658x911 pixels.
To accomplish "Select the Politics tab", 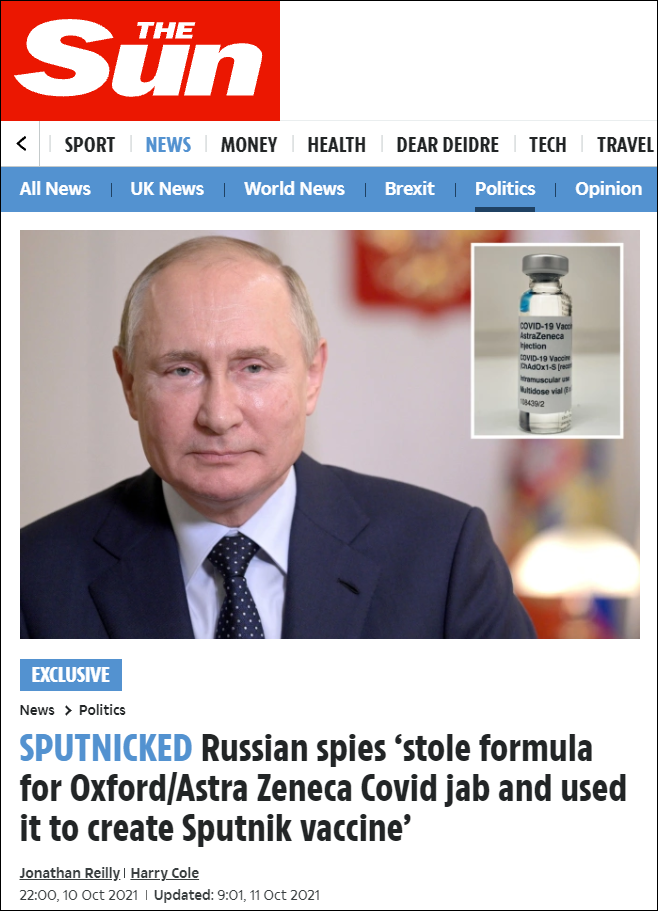I will pos(505,189).
